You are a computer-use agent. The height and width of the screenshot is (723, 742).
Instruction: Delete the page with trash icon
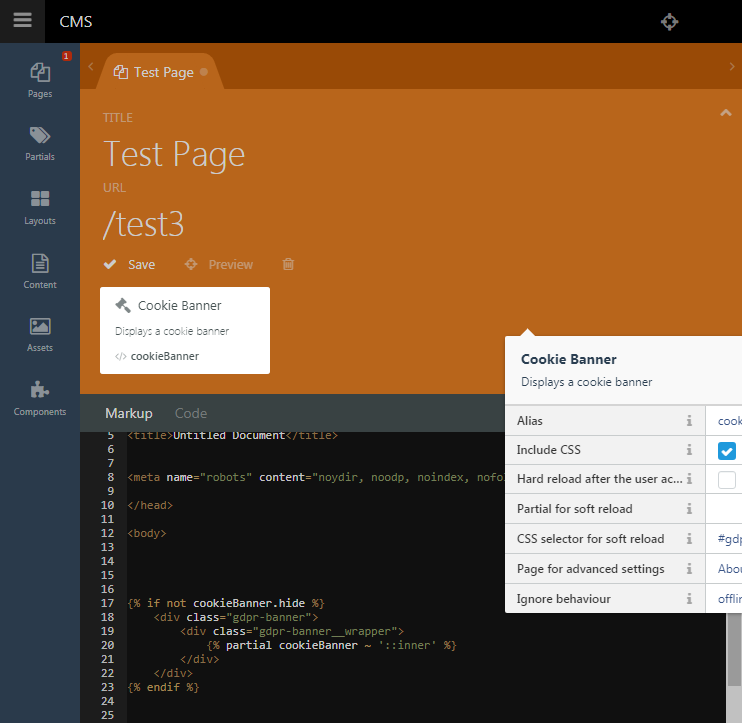[x=288, y=264]
